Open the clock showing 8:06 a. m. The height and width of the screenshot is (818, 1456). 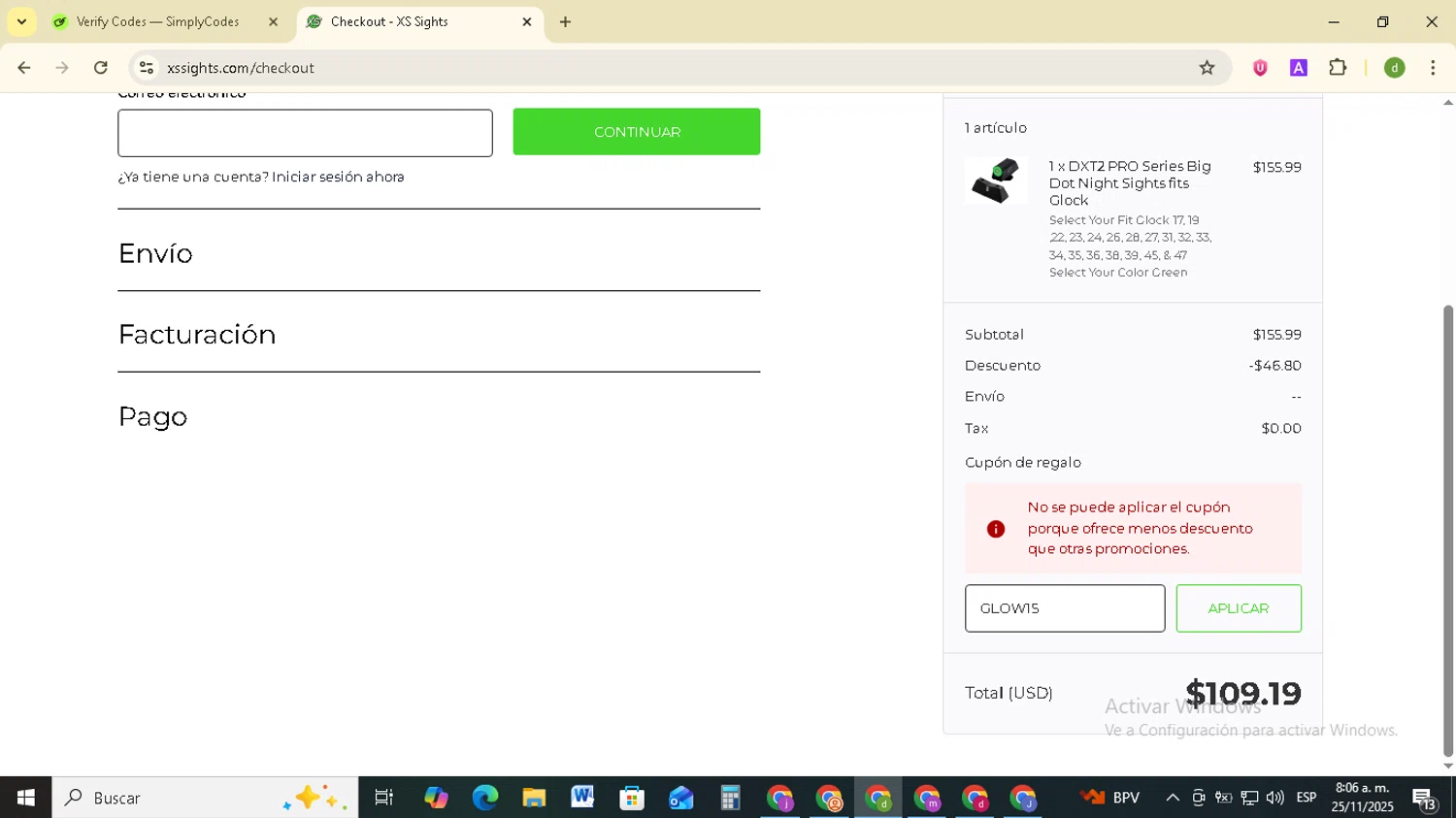[1363, 798]
